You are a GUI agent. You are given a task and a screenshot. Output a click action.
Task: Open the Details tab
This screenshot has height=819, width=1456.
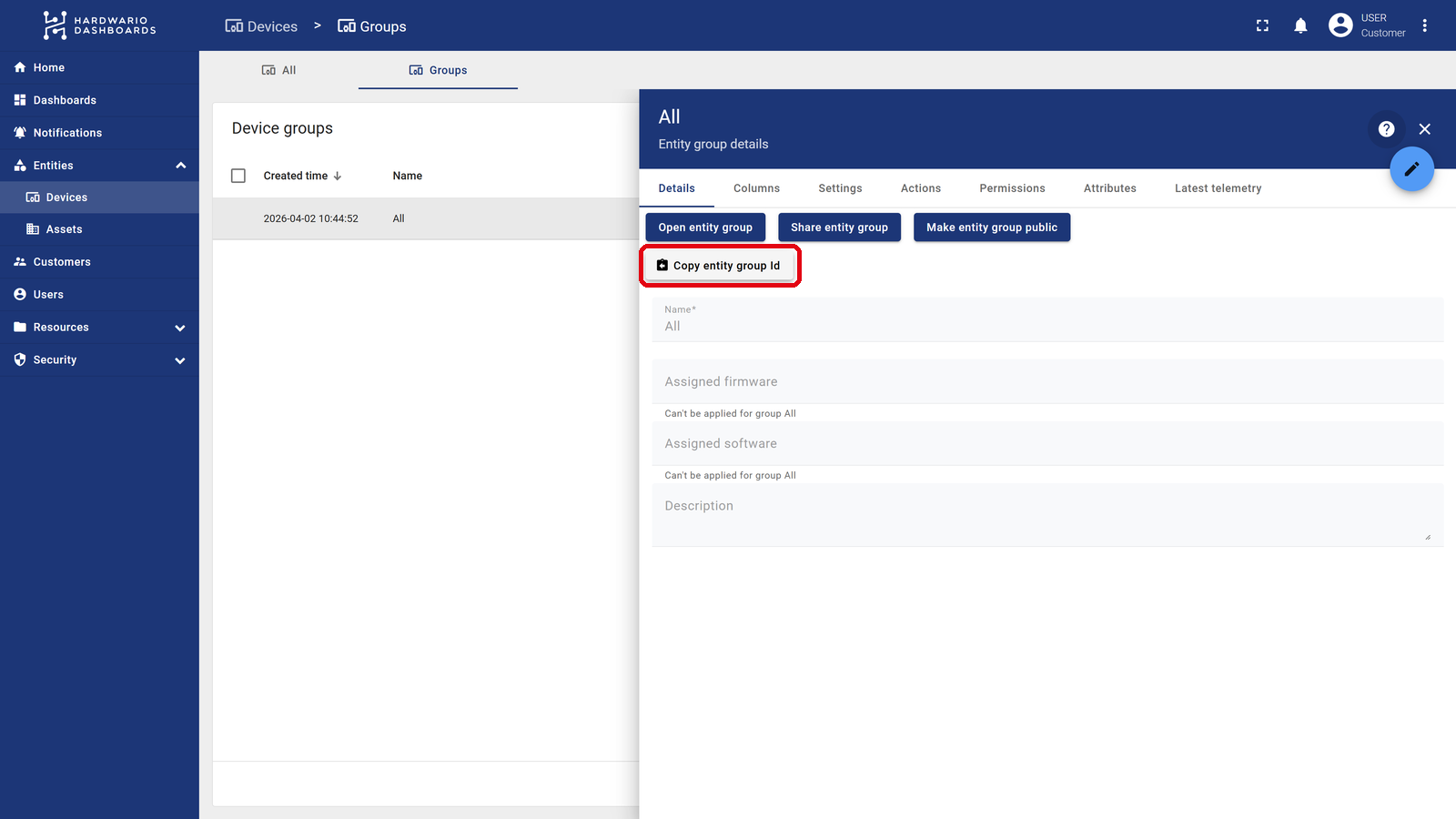click(676, 188)
